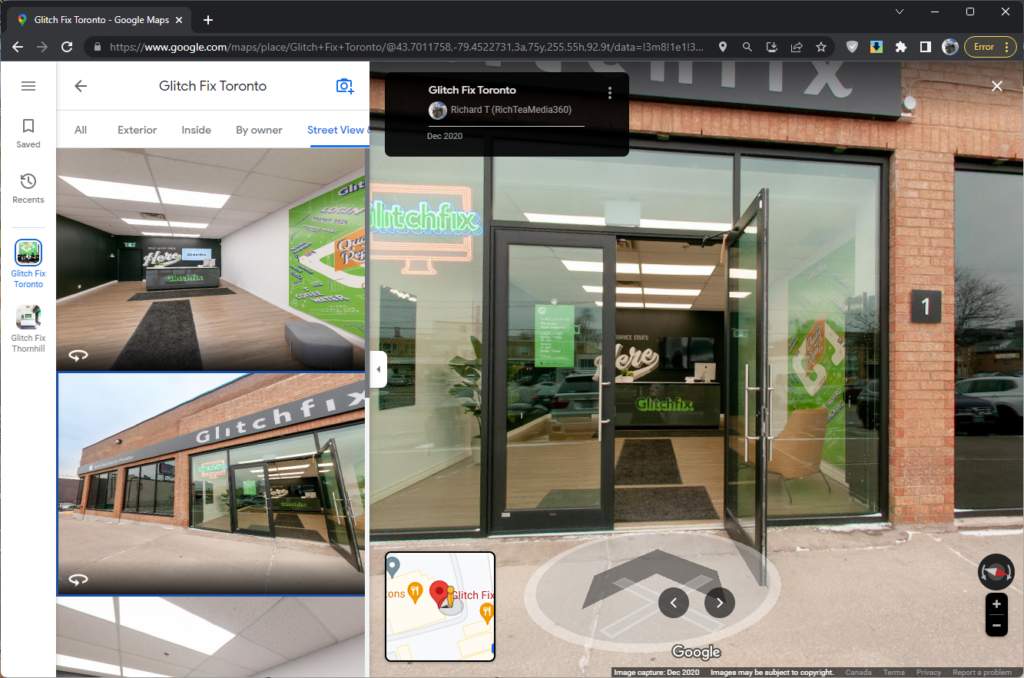This screenshot has height=678, width=1024.
Task: Zoom out on the Street View image
Action: click(997, 626)
